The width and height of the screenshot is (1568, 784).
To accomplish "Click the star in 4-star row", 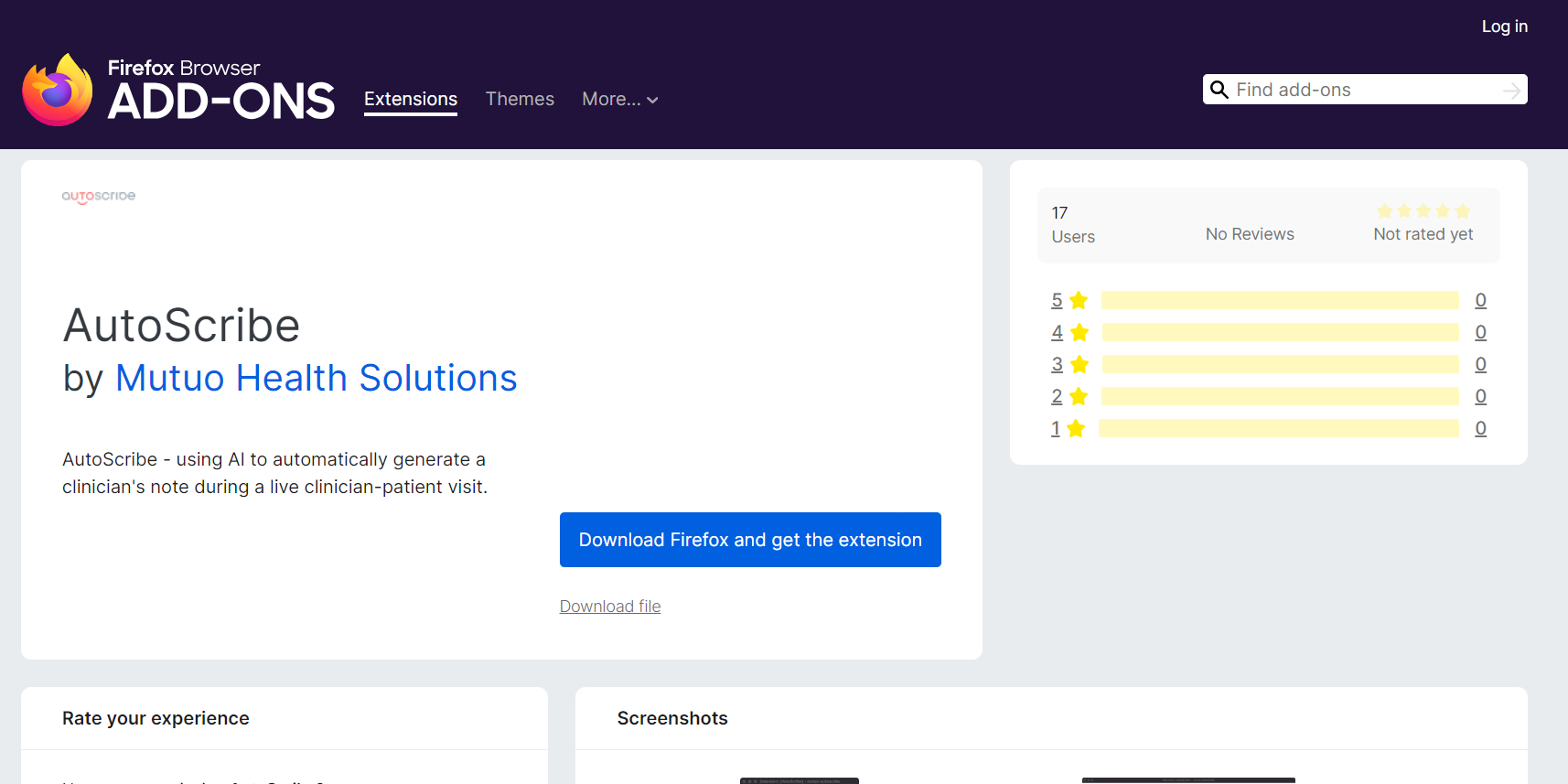I will (x=1079, y=332).
